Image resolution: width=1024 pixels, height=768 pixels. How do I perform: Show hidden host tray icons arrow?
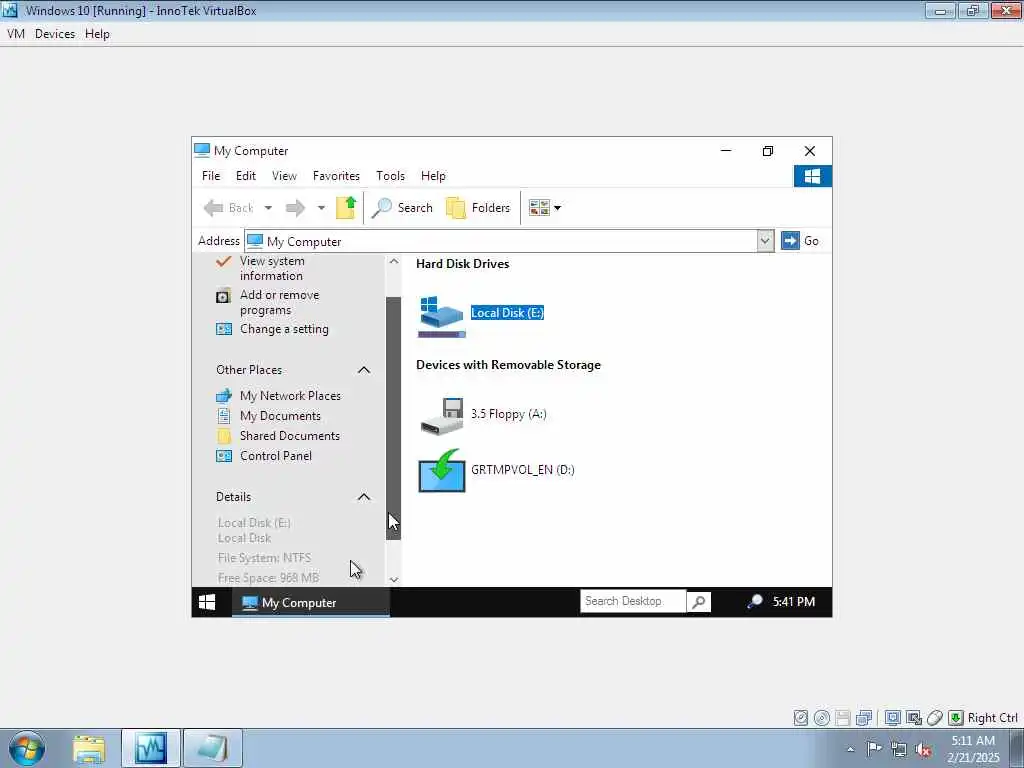tap(850, 749)
